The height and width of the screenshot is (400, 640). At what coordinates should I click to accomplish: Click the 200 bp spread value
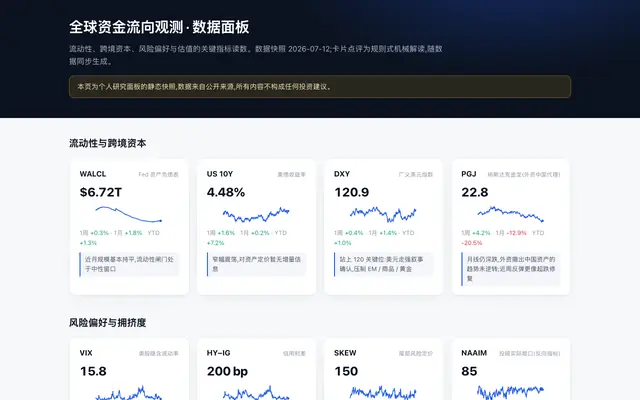(227, 371)
